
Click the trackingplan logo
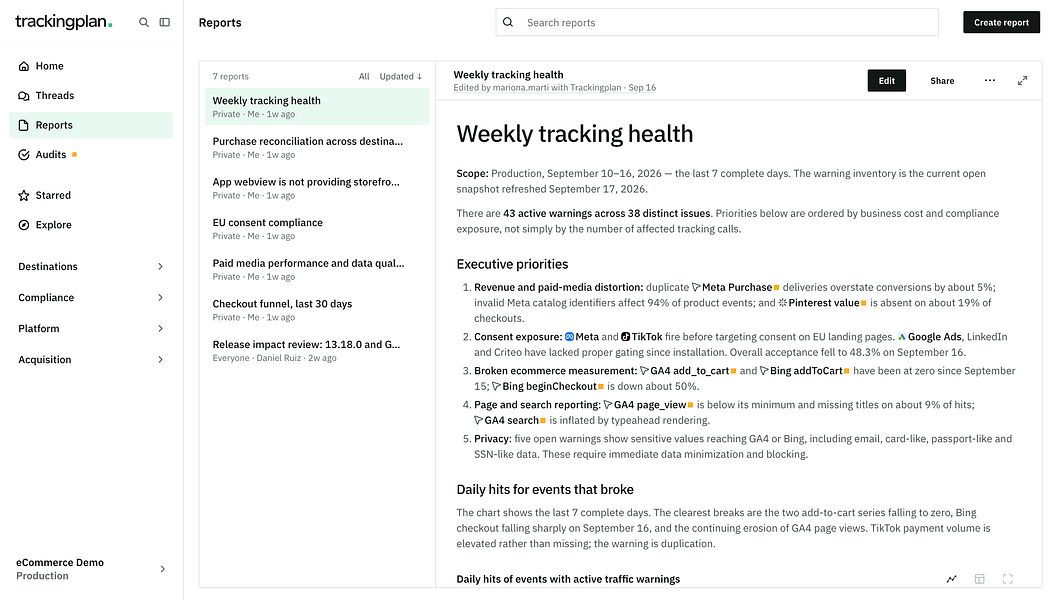pyautogui.click(x=64, y=22)
